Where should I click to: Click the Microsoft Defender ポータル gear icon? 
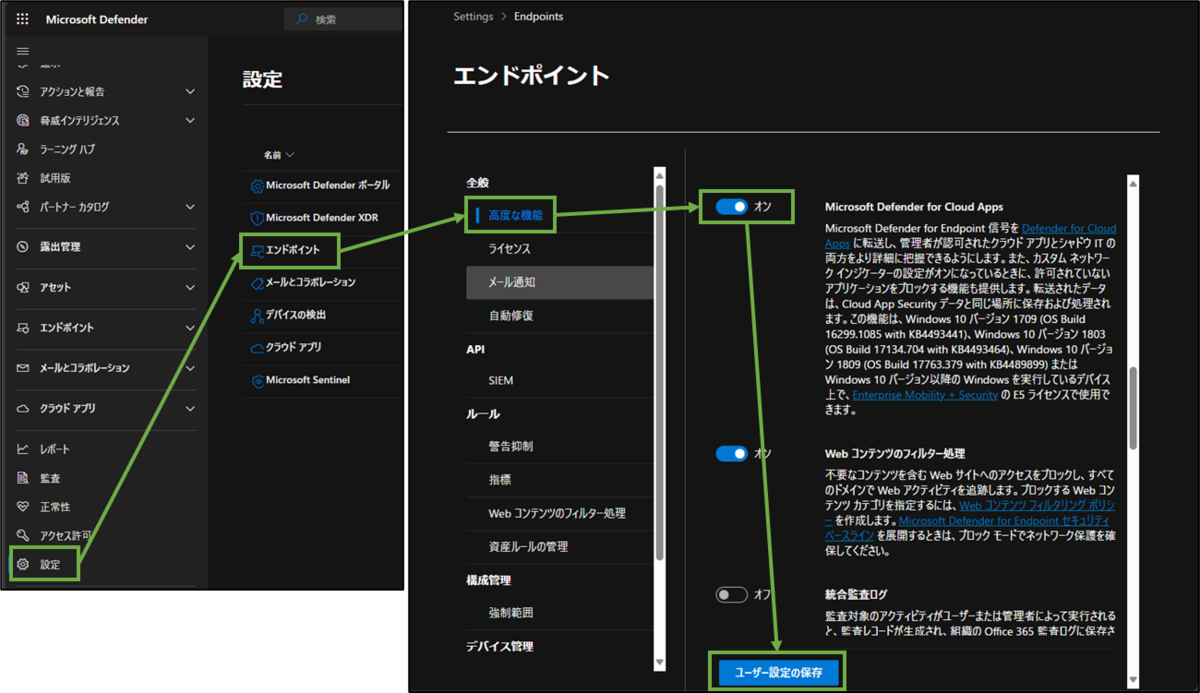(x=257, y=186)
